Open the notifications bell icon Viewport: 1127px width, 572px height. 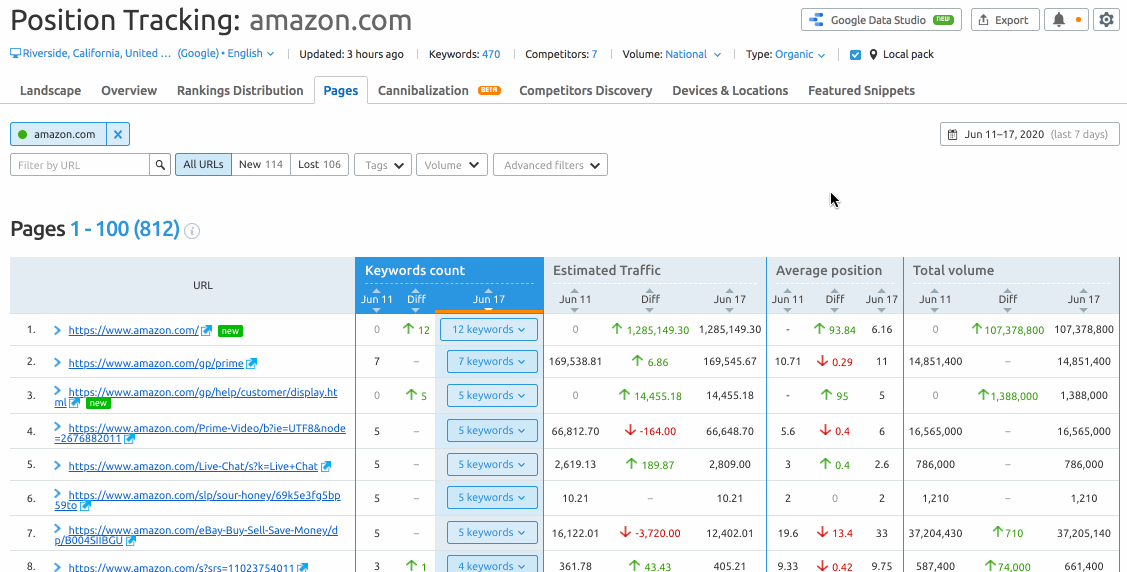[x=1067, y=20]
